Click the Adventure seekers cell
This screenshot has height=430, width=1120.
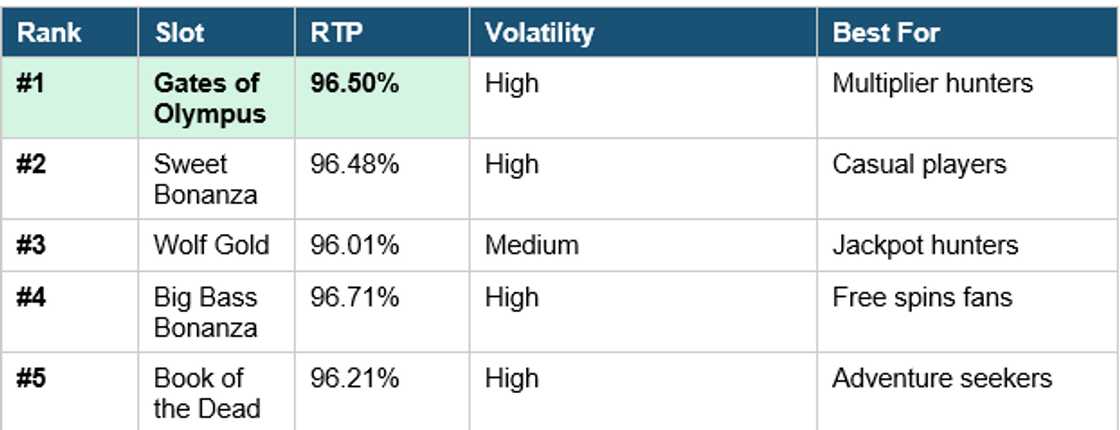click(942, 378)
